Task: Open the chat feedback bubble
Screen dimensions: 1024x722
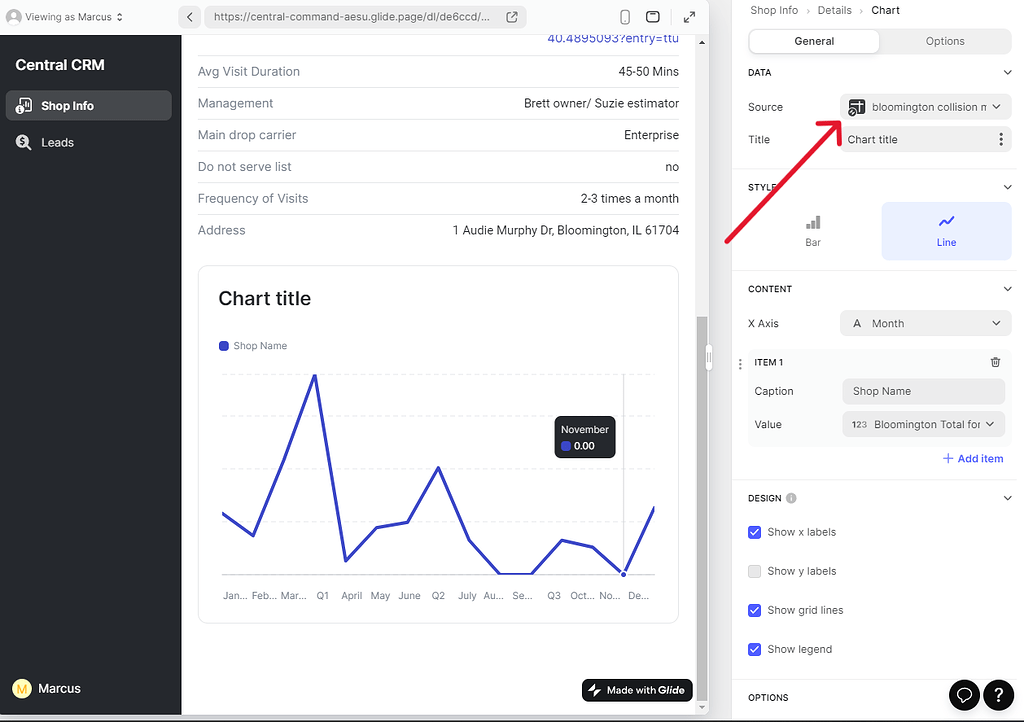Action: coord(963,695)
